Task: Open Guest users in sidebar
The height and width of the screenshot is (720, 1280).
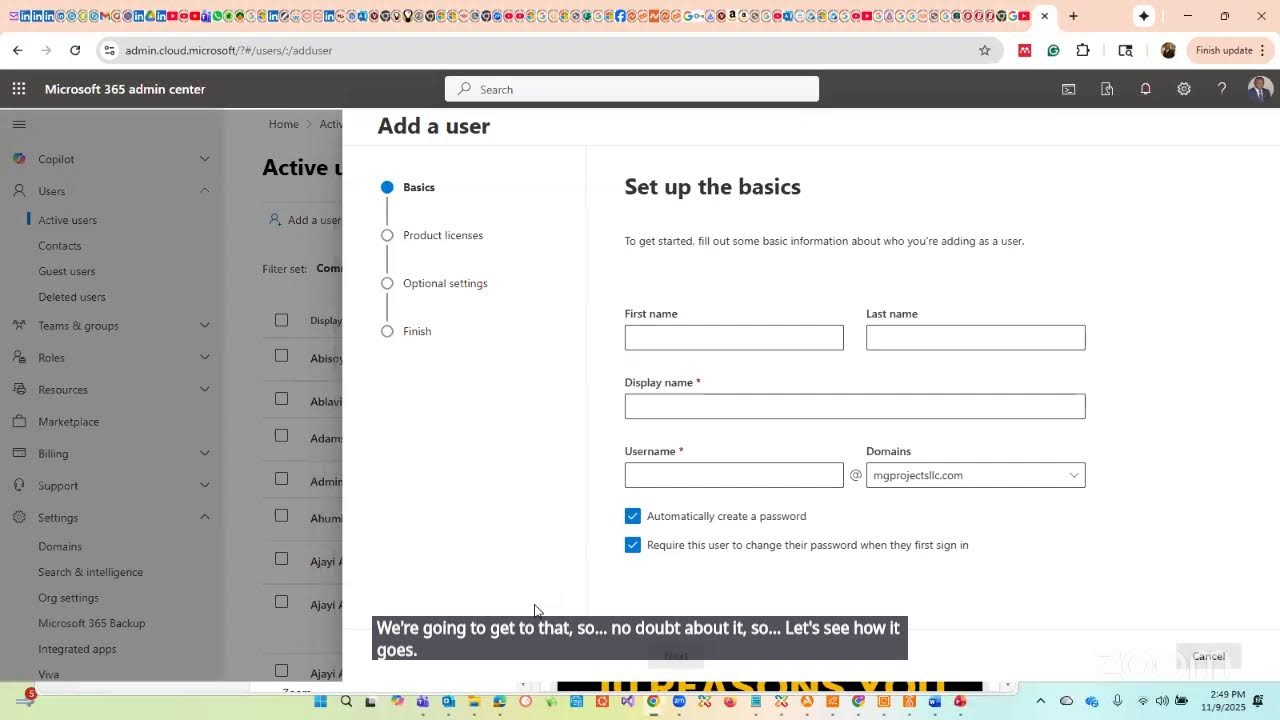Action: point(67,271)
